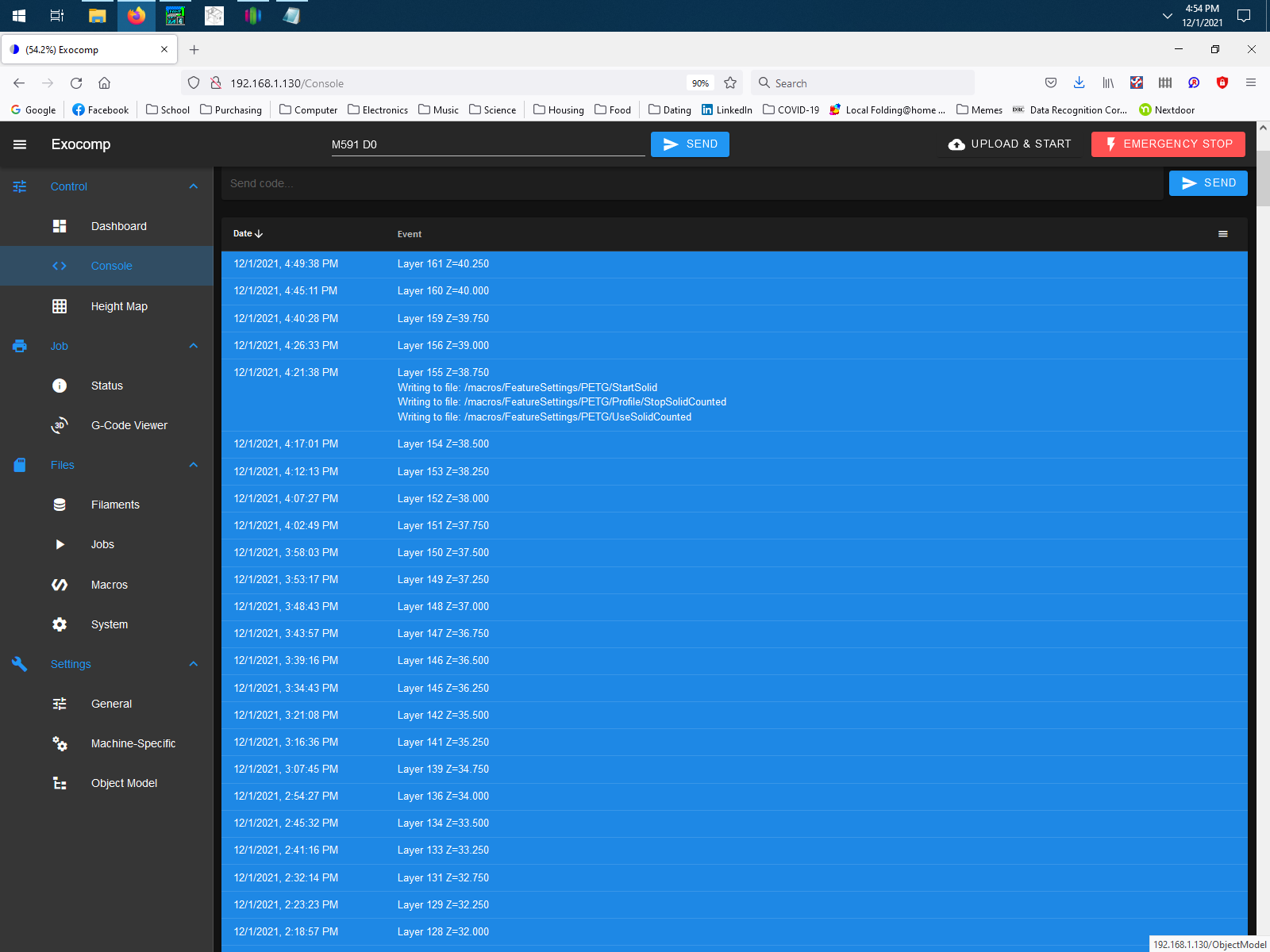Image resolution: width=1270 pixels, height=952 pixels.
Task: Click the UPLOAD & START button
Action: click(1010, 144)
